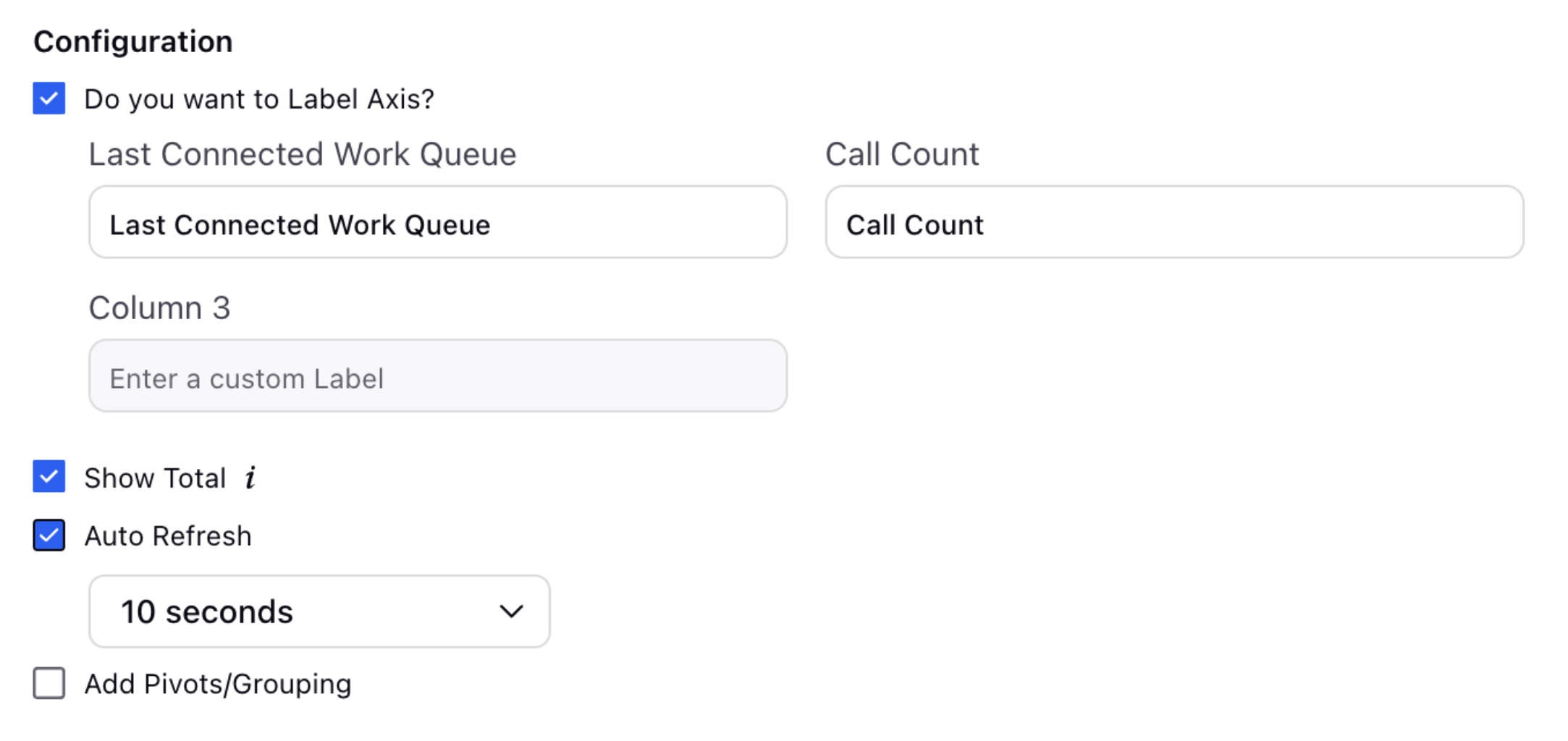Click the gray Call Count caption above the field
Image resolution: width=1568 pixels, height=741 pixels.
point(902,154)
